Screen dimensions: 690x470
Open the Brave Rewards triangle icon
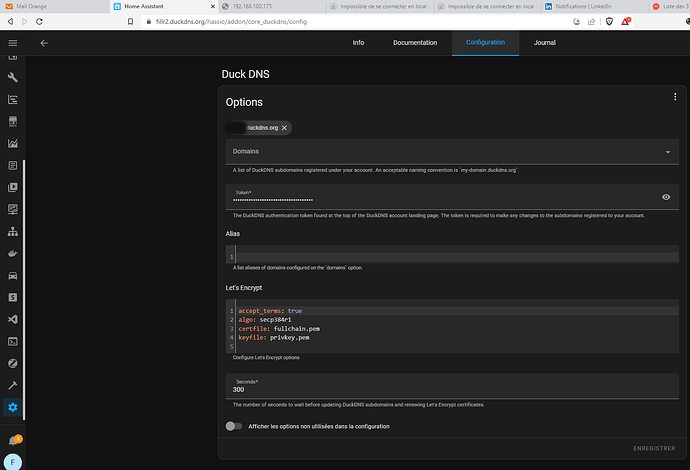pos(625,21)
